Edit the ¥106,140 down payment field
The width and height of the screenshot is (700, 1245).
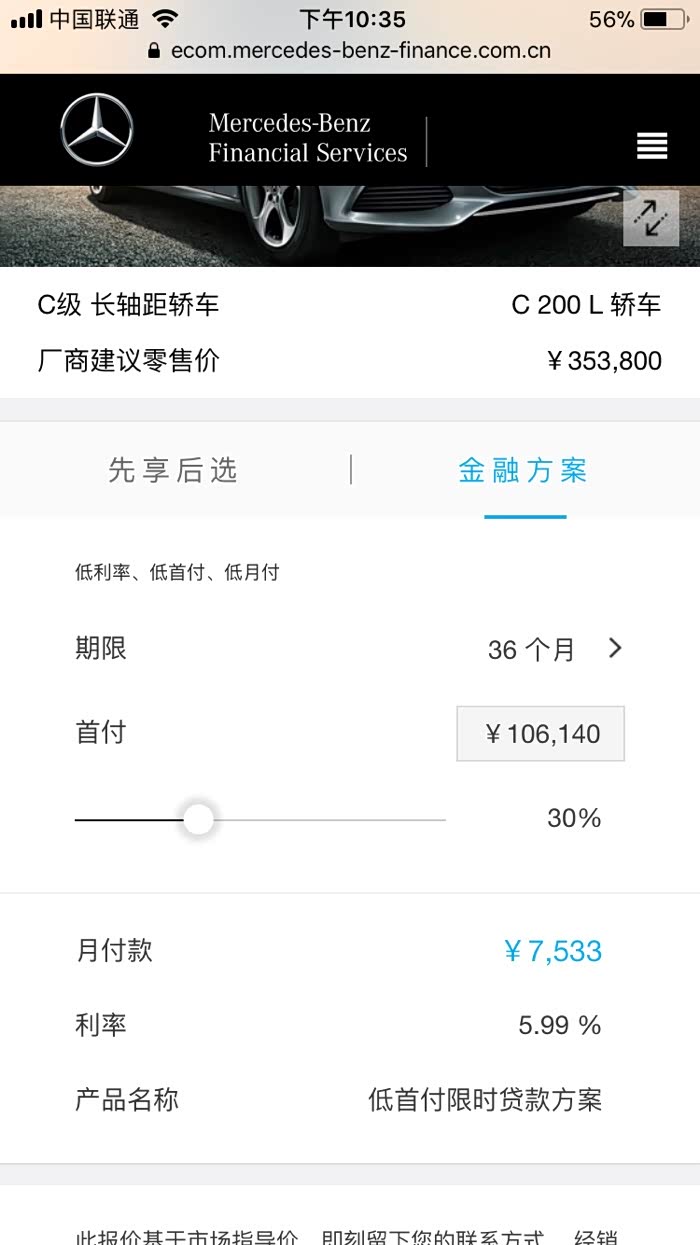coord(541,734)
